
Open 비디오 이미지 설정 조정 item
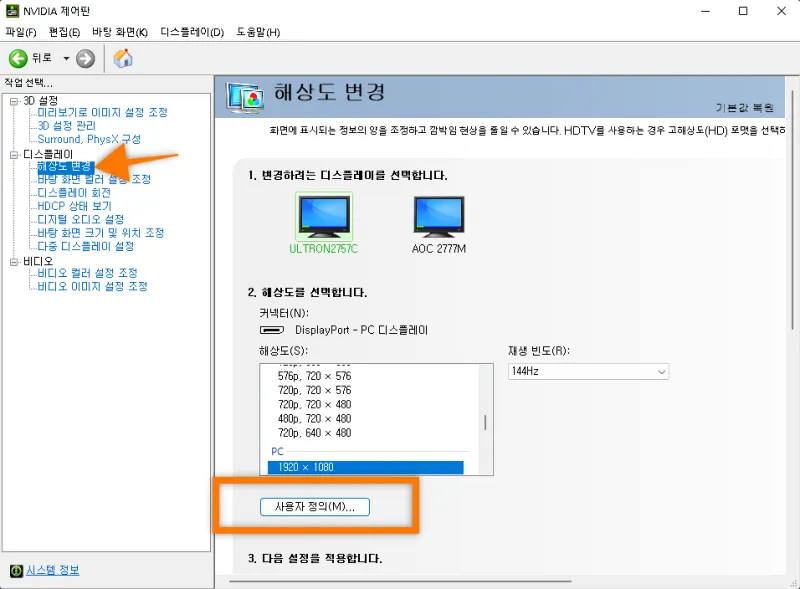tap(92, 286)
